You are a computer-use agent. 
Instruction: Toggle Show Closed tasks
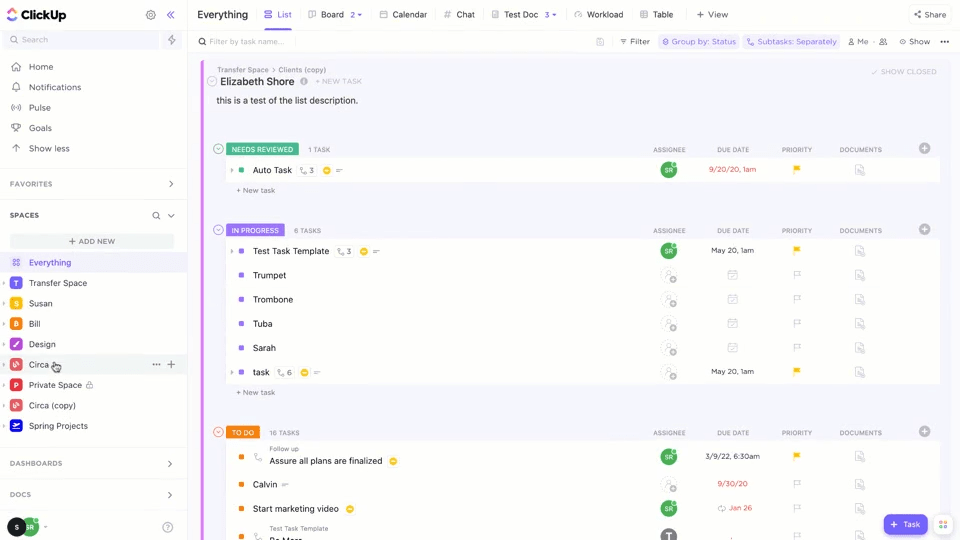tap(904, 72)
